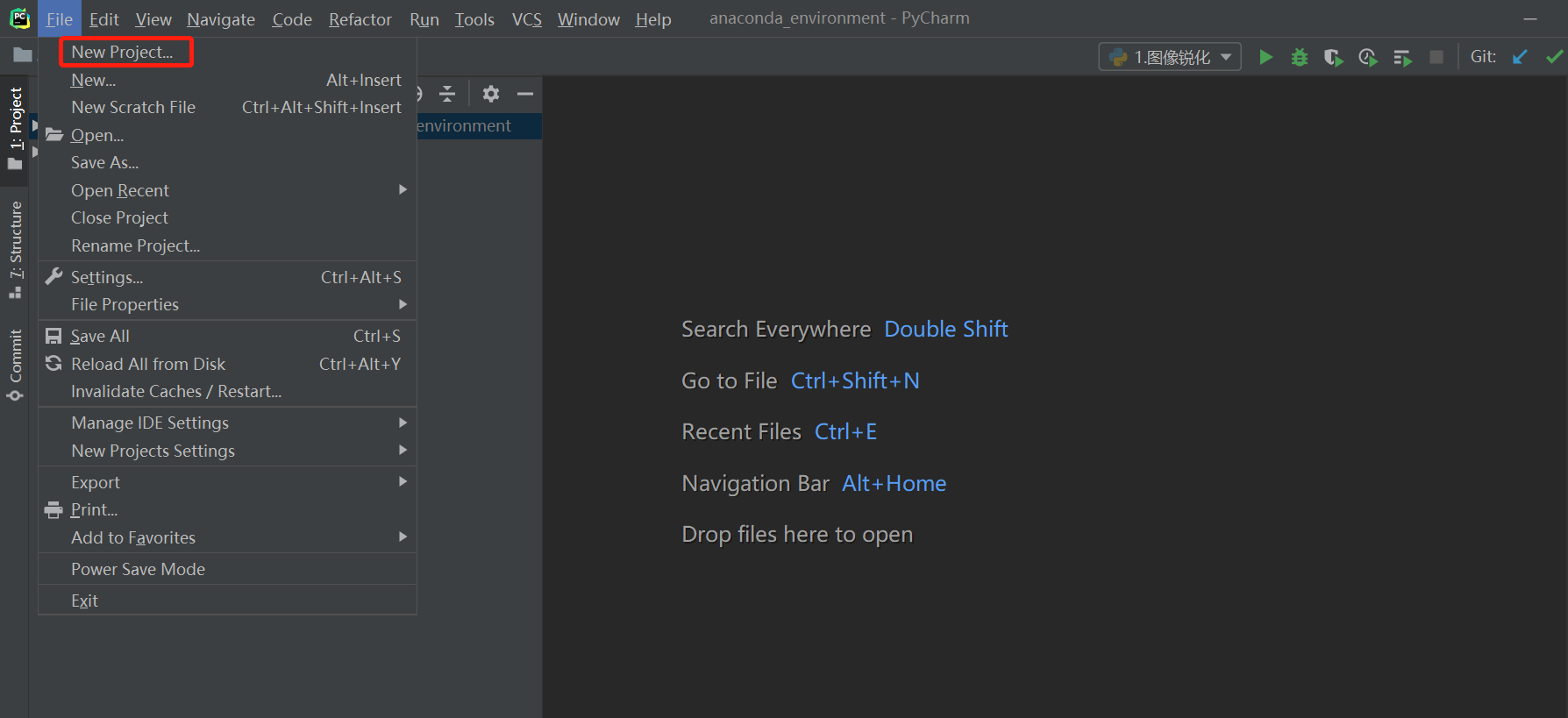Select Save All menu entry
Screen dimensions: 1568x718
click(x=227, y=336)
